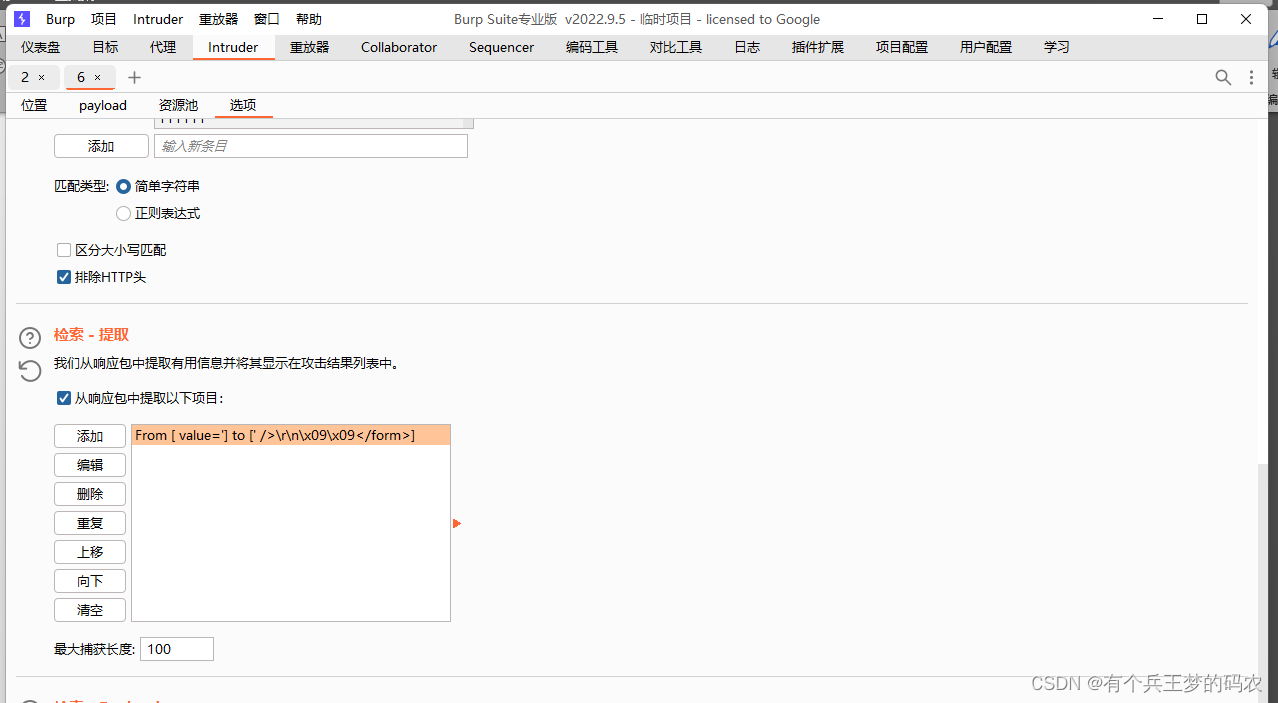Click the 重复 button
The height and width of the screenshot is (703, 1278).
coord(89,522)
